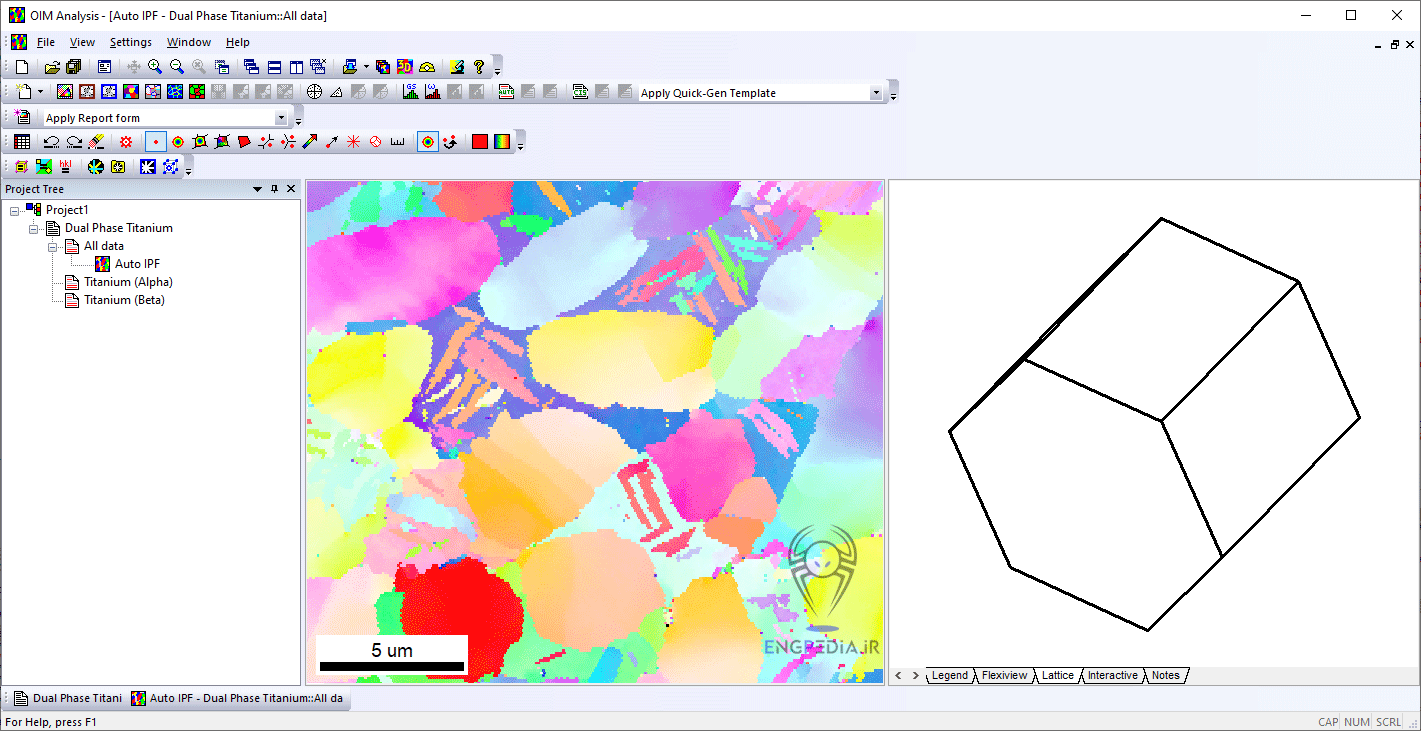Open the Apply Report form dropdown
Screen dimensions: 1421x731
pyautogui.click(x=281, y=118)
